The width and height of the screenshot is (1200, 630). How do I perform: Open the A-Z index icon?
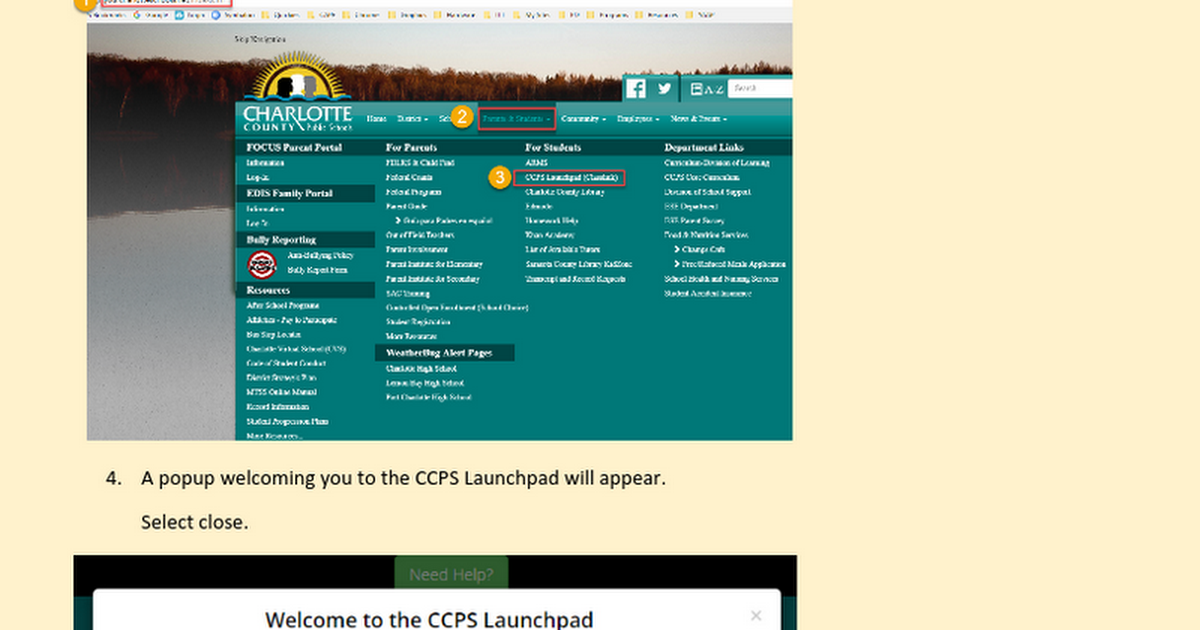point(706,89)
